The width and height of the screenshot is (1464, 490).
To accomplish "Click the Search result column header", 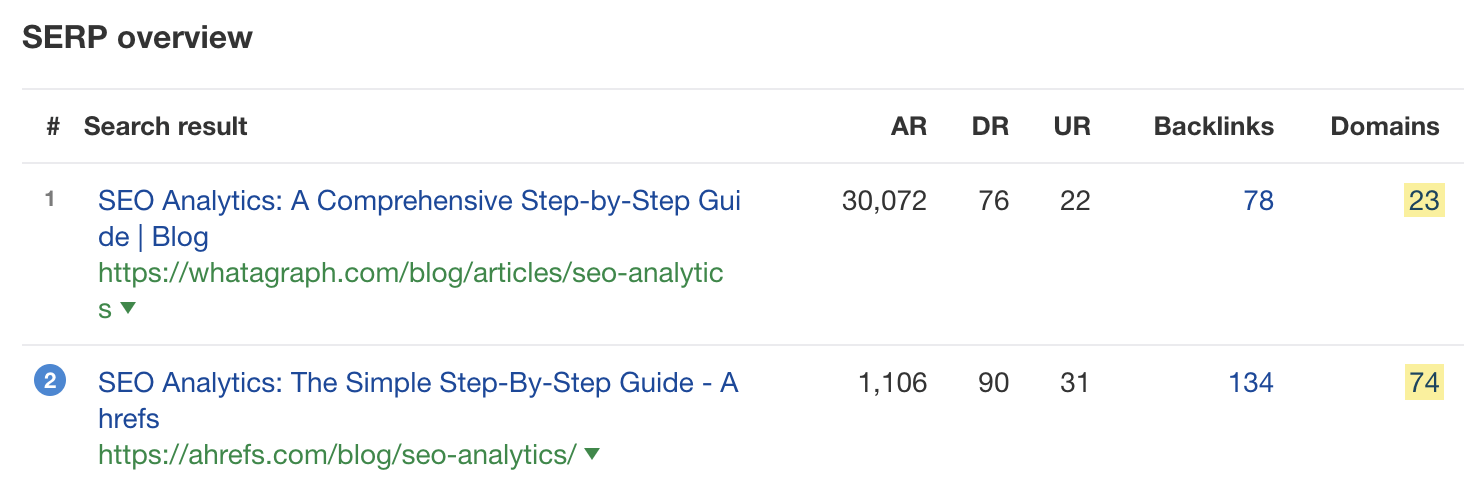I will (166, 127).
